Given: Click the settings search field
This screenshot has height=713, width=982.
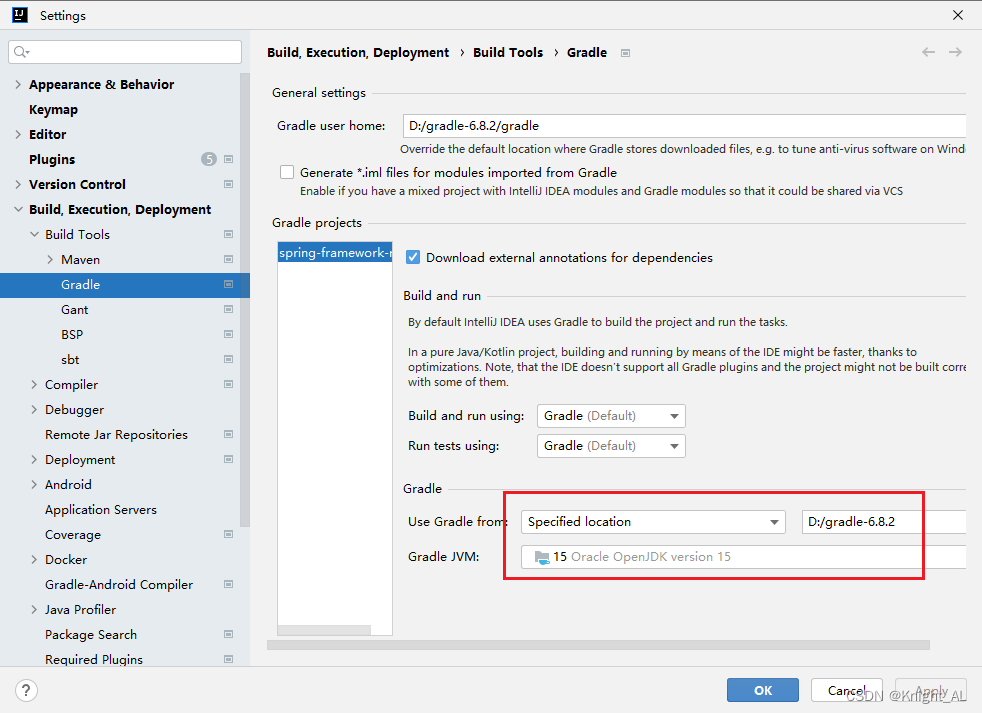Looking at the screenshot, I should (125, 52).
